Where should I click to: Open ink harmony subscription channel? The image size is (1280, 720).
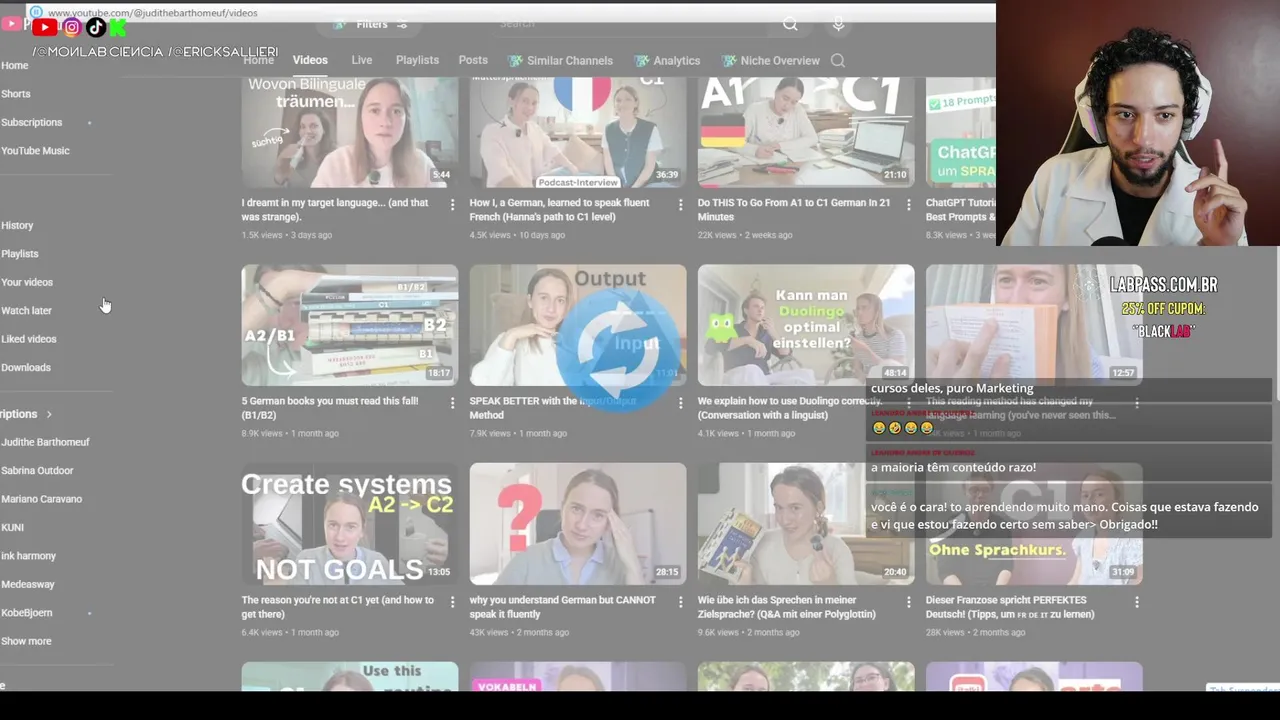(x=28, y=556)
